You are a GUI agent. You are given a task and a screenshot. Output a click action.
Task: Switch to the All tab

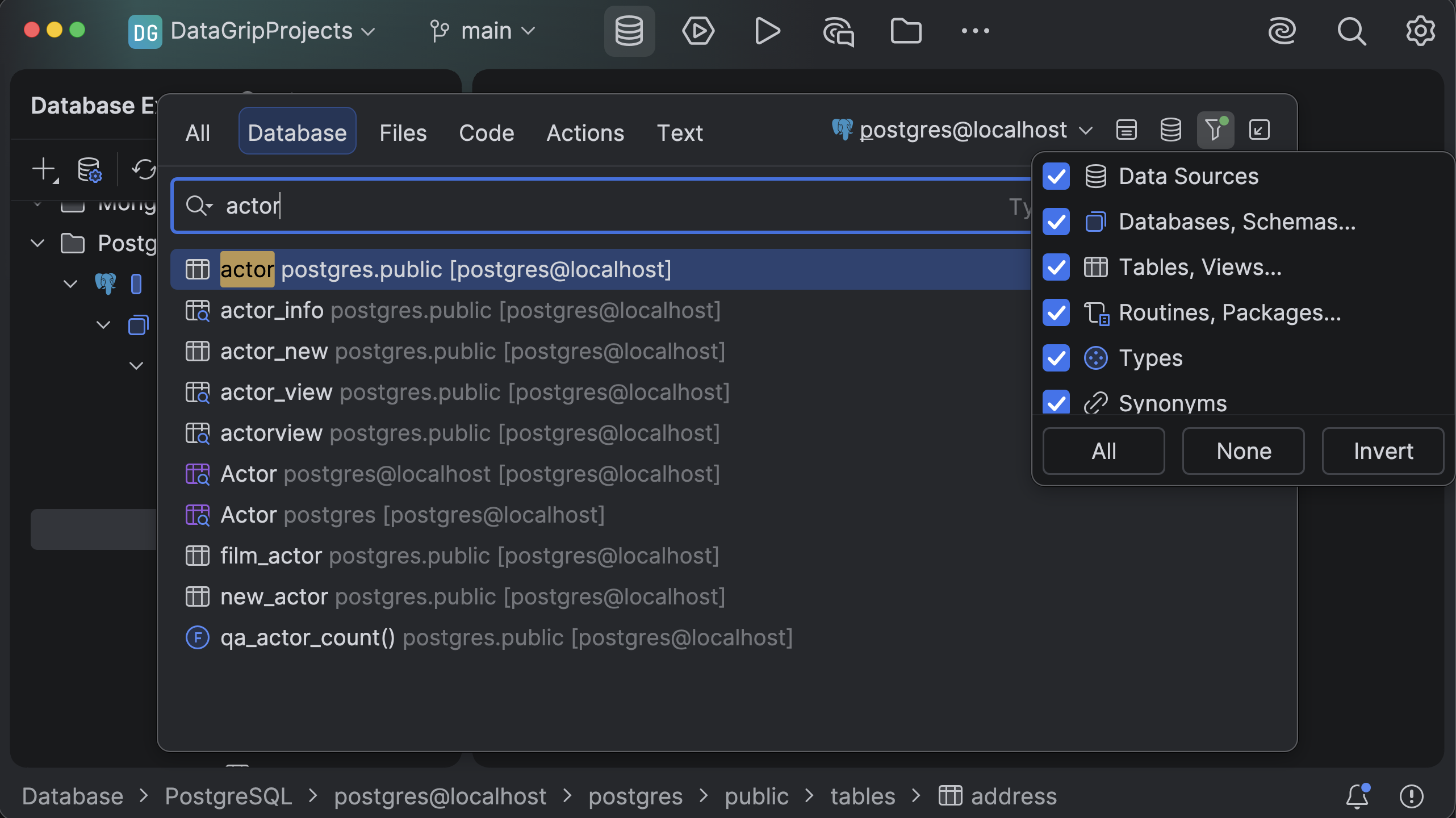(198, 133)
